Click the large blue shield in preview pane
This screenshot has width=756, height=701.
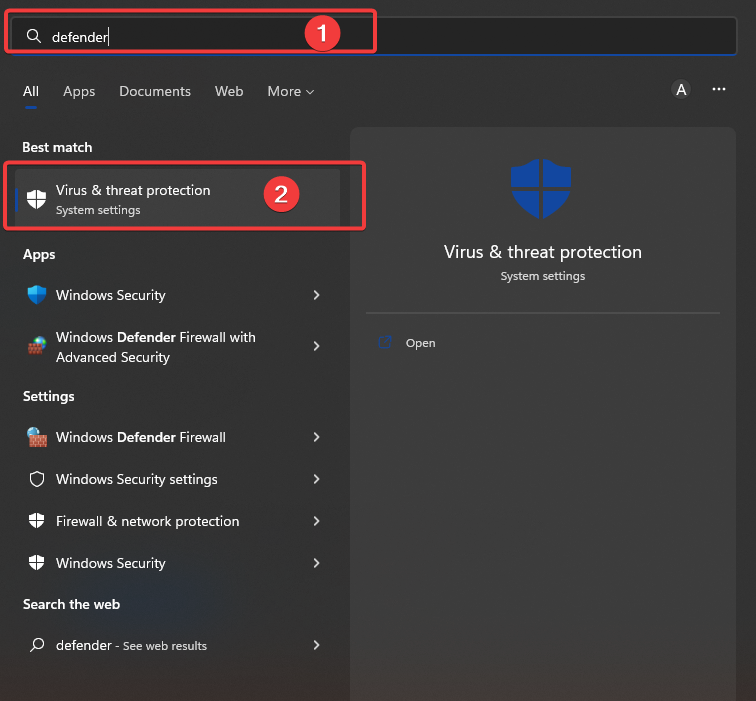coord(541,188)
